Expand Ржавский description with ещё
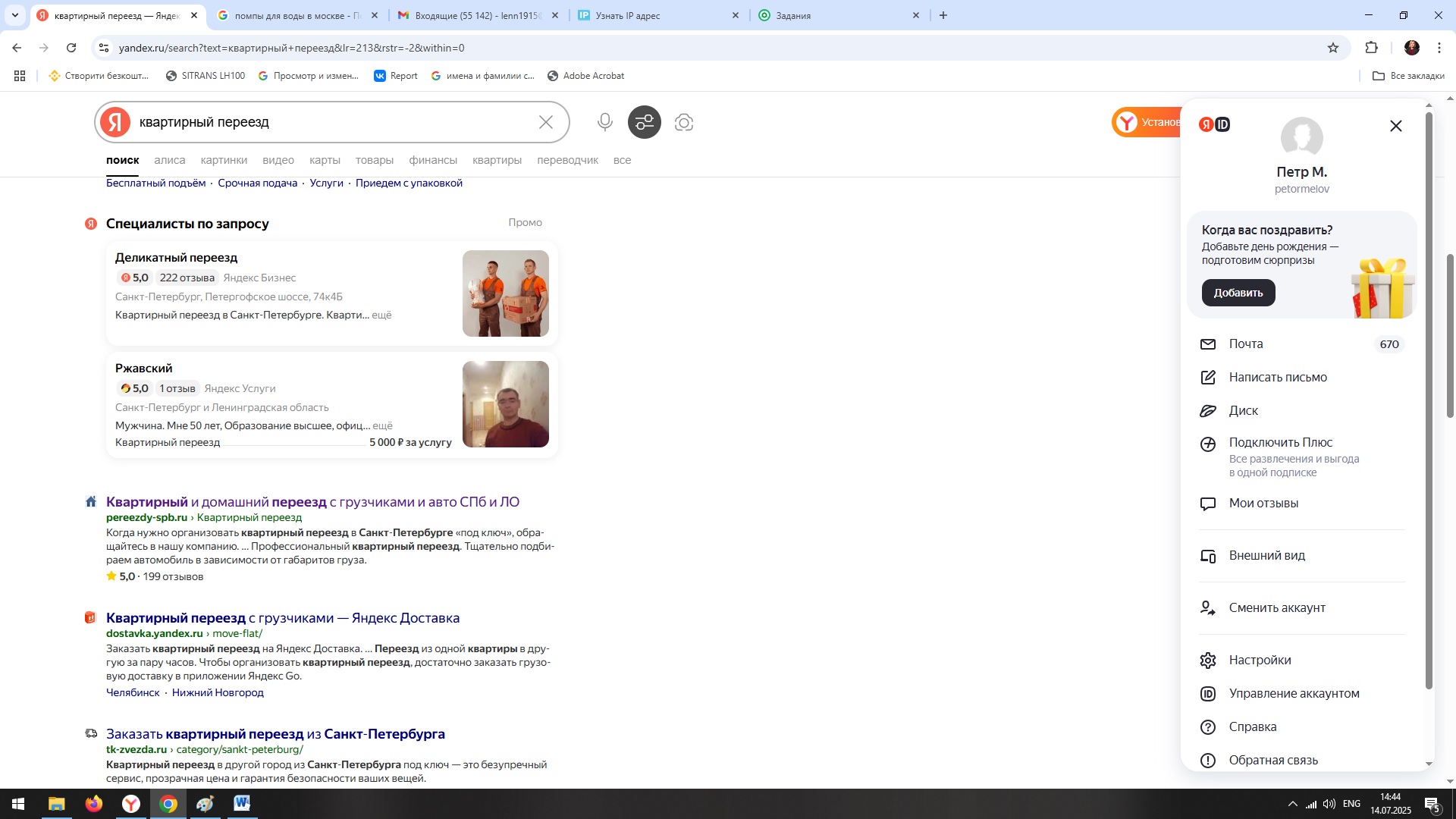The width and height of the screenshot is (1456, 819). (x=382, y=426)
